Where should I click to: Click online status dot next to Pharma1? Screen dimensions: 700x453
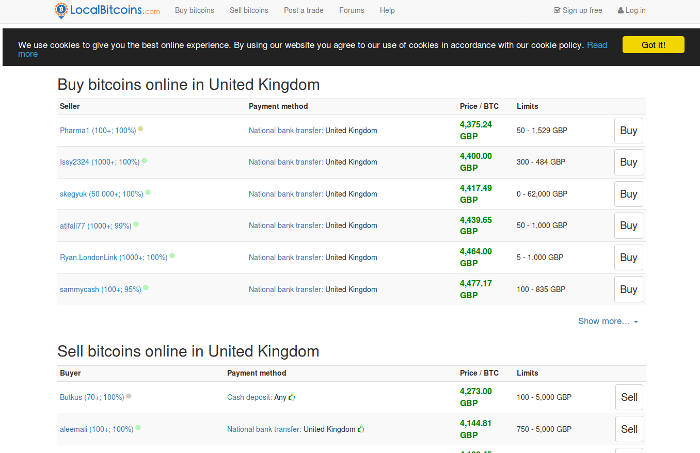141,129
